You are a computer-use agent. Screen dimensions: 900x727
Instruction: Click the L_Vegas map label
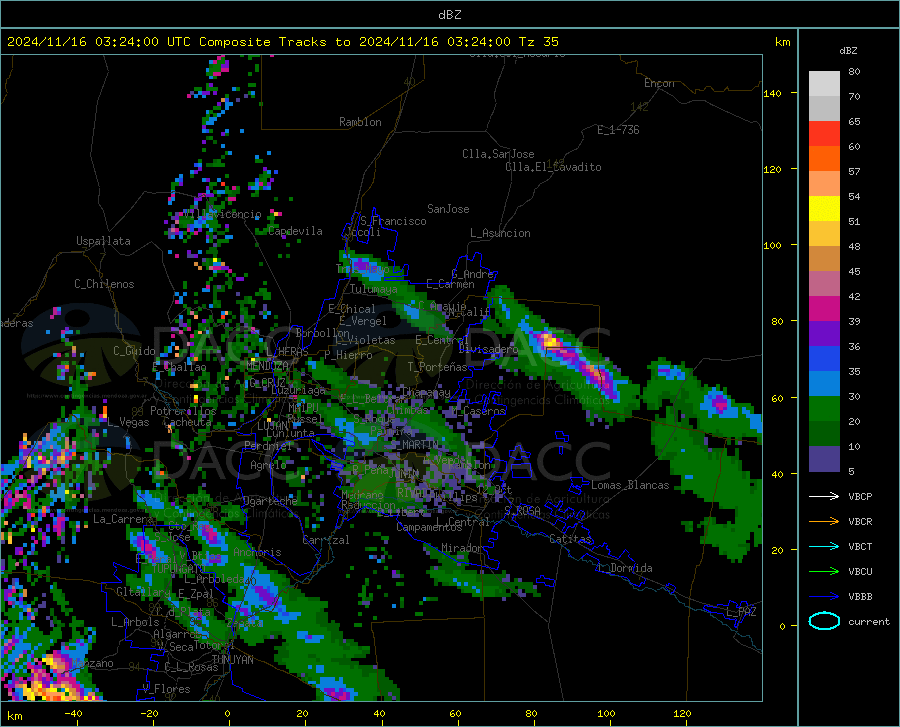tap(128, 422)
